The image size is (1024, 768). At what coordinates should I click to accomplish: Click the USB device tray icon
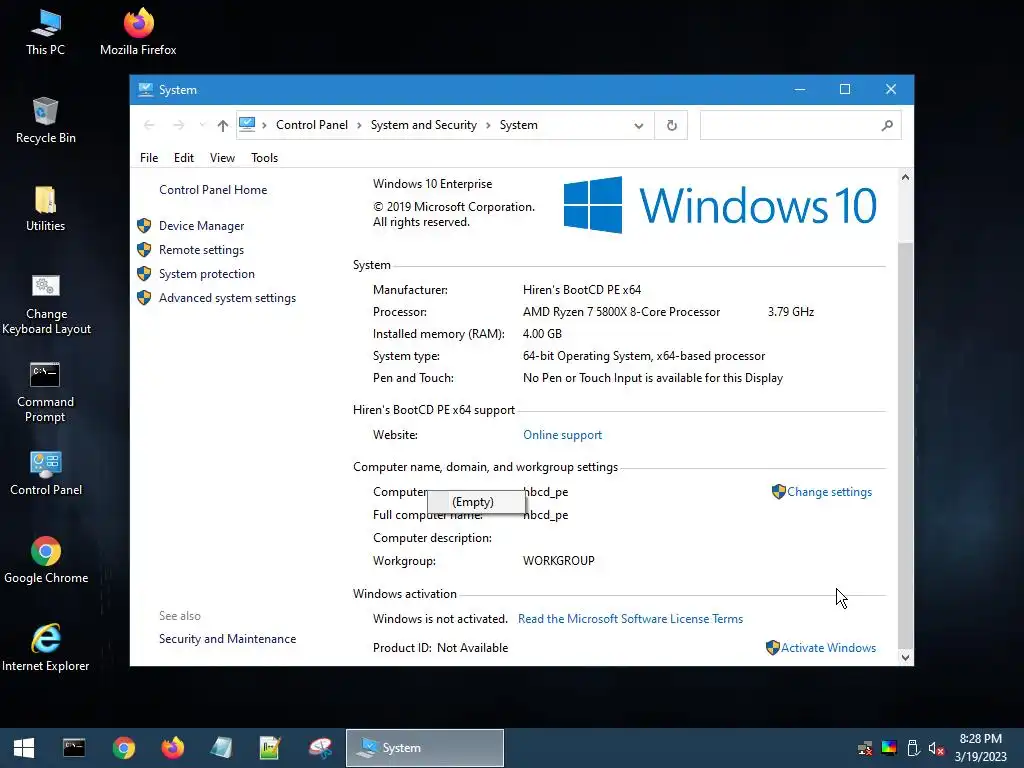click(913, 748)
